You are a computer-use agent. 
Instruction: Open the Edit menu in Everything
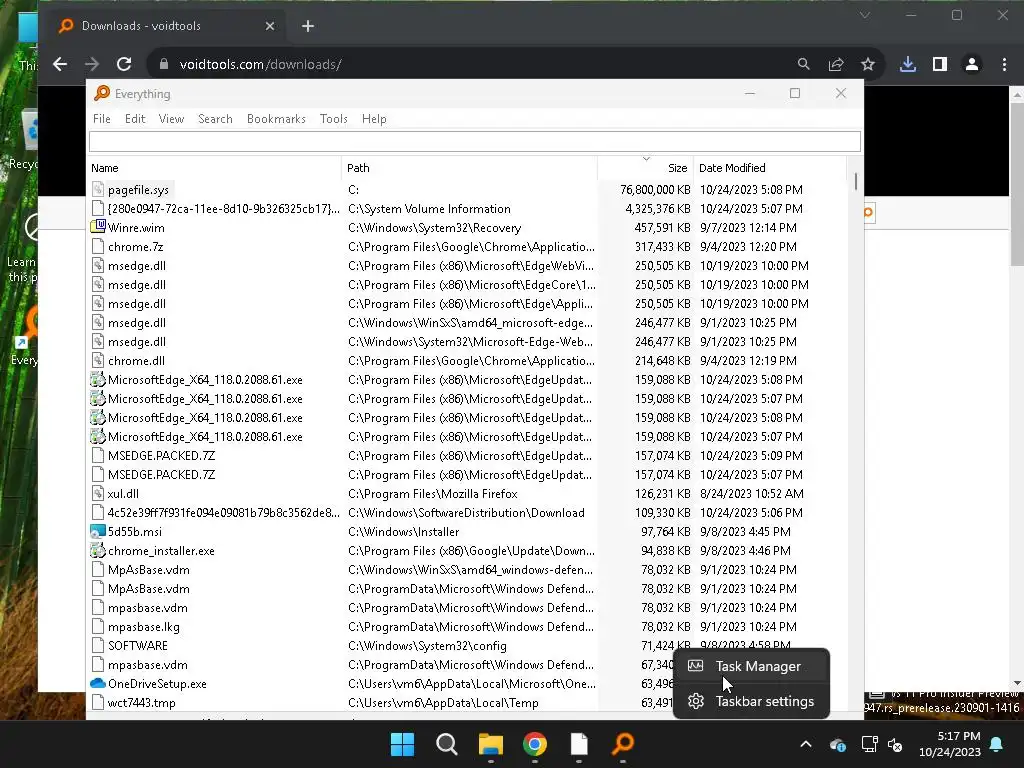coord(135,119)
